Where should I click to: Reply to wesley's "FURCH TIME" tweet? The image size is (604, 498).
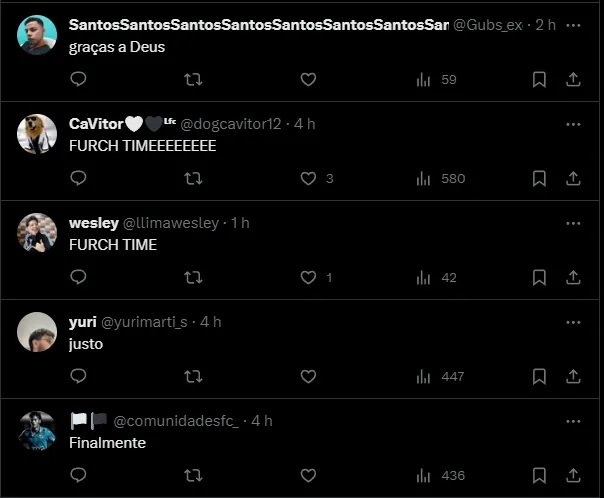79,277
